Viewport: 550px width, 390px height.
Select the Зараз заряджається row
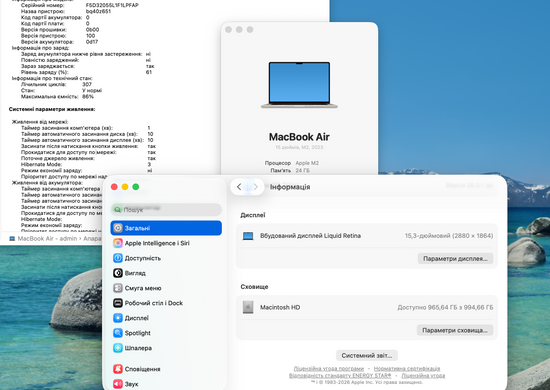point(88,66)
